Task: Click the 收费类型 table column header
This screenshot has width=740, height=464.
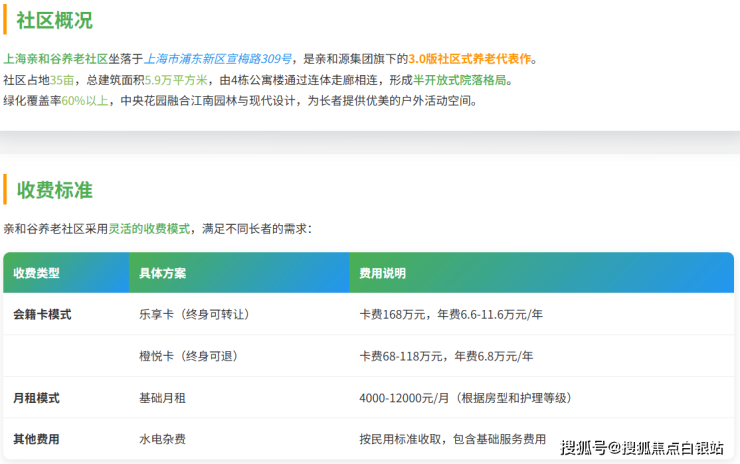Action: (x=37, y=273)
